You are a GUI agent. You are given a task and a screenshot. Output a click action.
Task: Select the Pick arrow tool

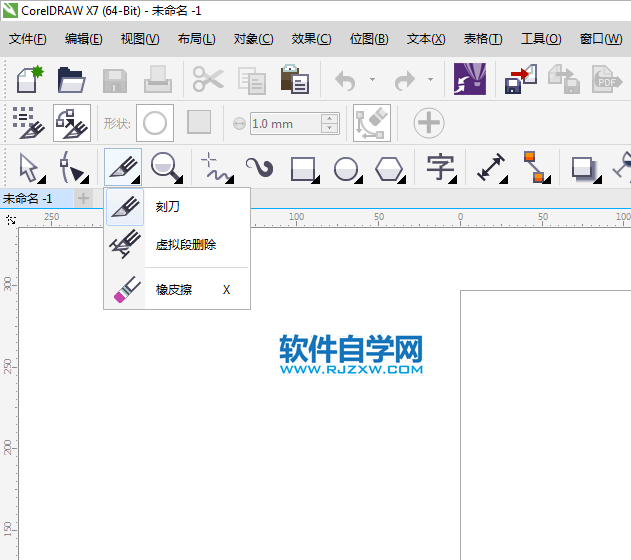31,167
